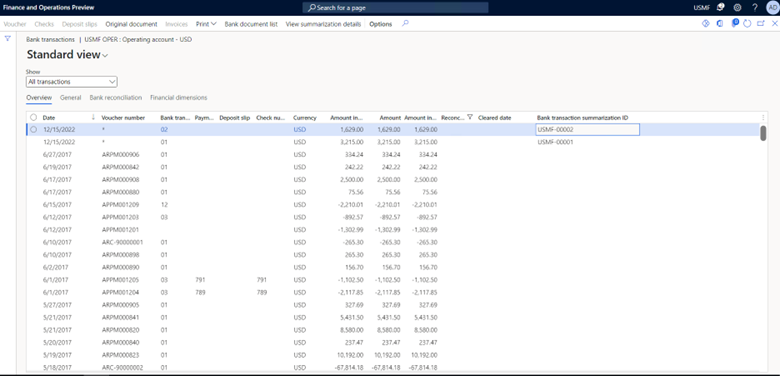Click the USD currency link in first row
Image resolution: width=780 pixels, height=376 pixels.
[299, 129]
